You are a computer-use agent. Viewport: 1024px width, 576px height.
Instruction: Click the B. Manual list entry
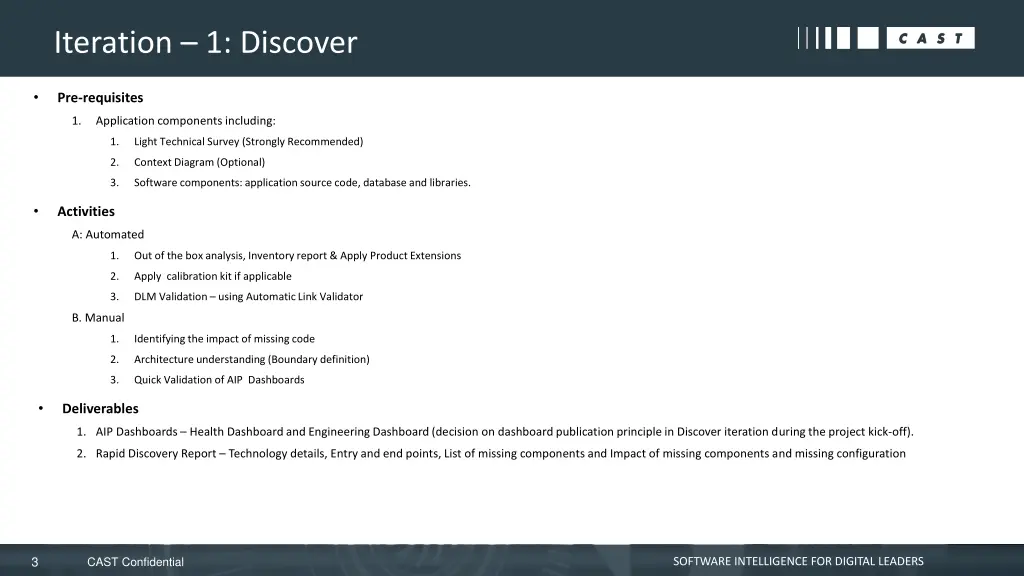click(98, 317)
